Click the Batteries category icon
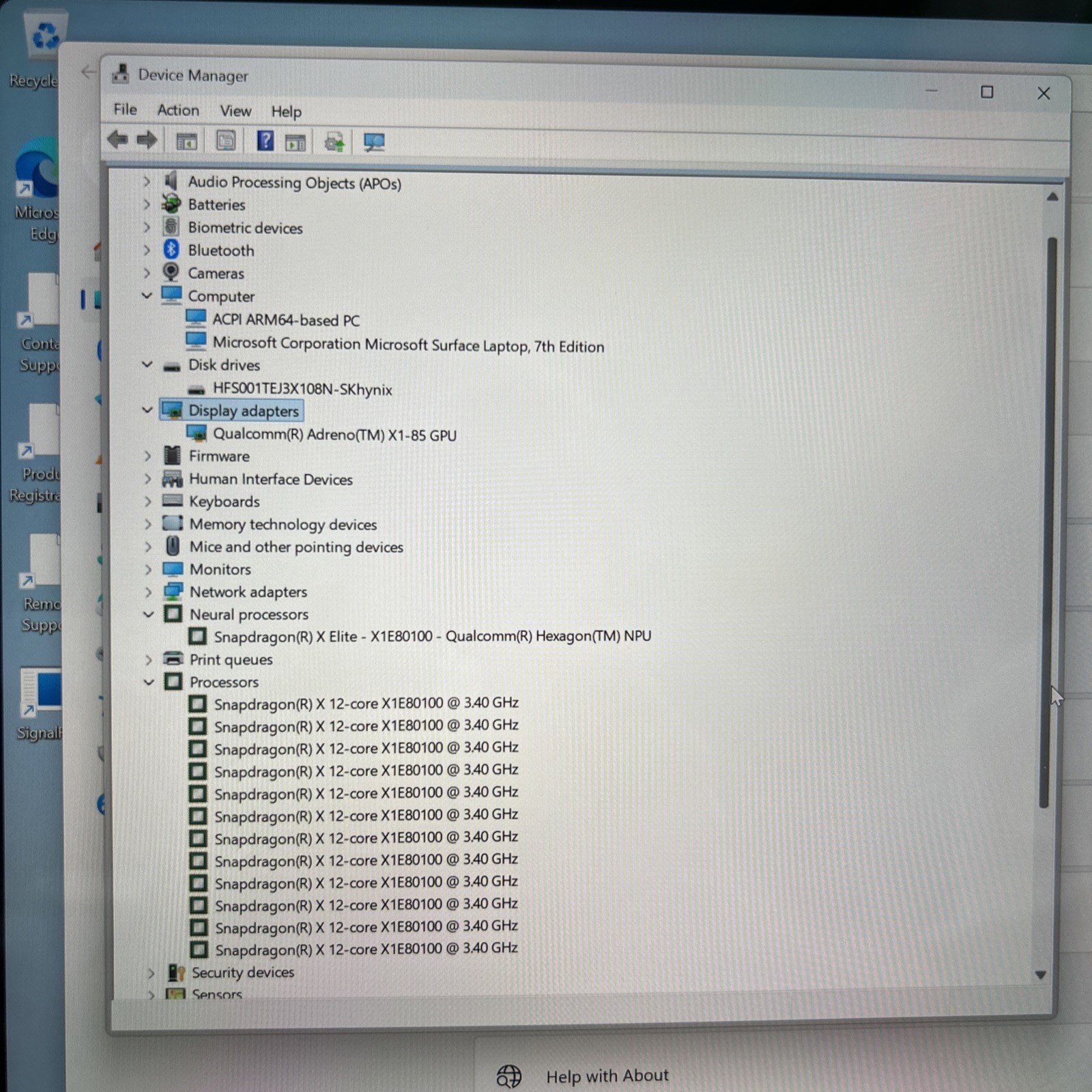Viewport: 1092px width, 1092px height. pos(171,203)
